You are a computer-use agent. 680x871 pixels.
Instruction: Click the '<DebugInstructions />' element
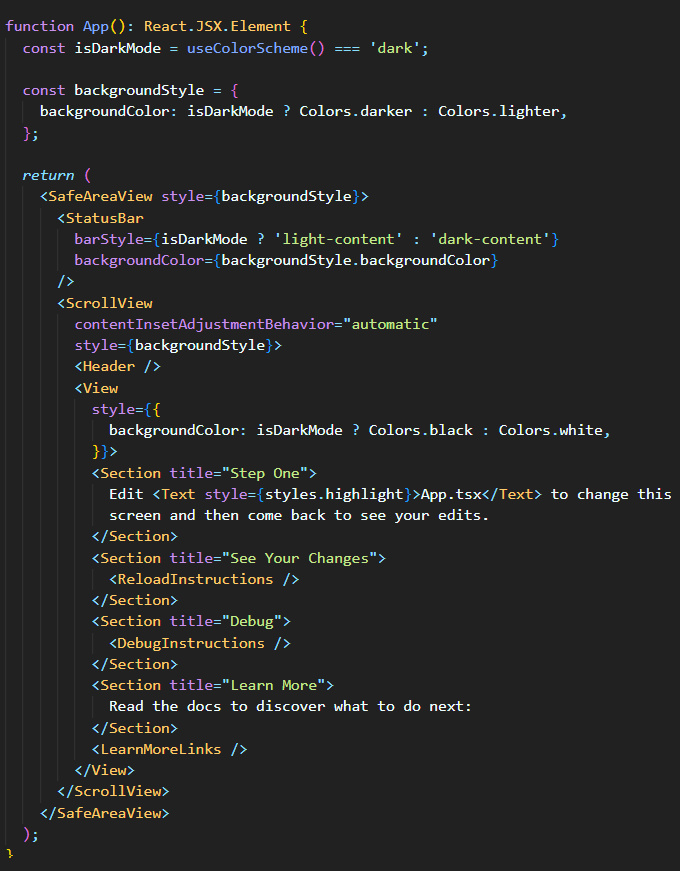(199, 643)
